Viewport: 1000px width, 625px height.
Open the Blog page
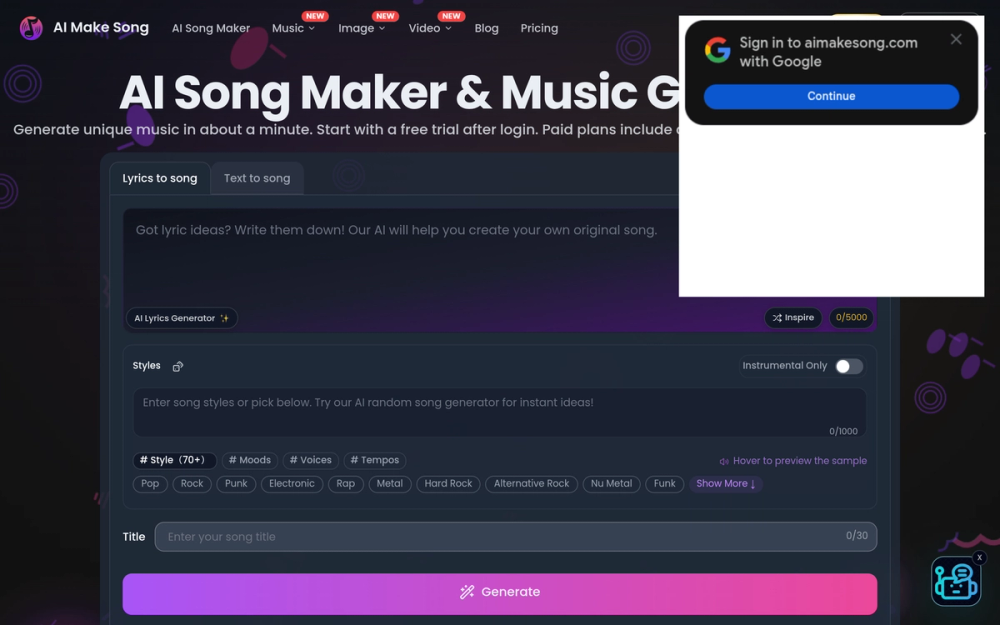click(486, 28)
